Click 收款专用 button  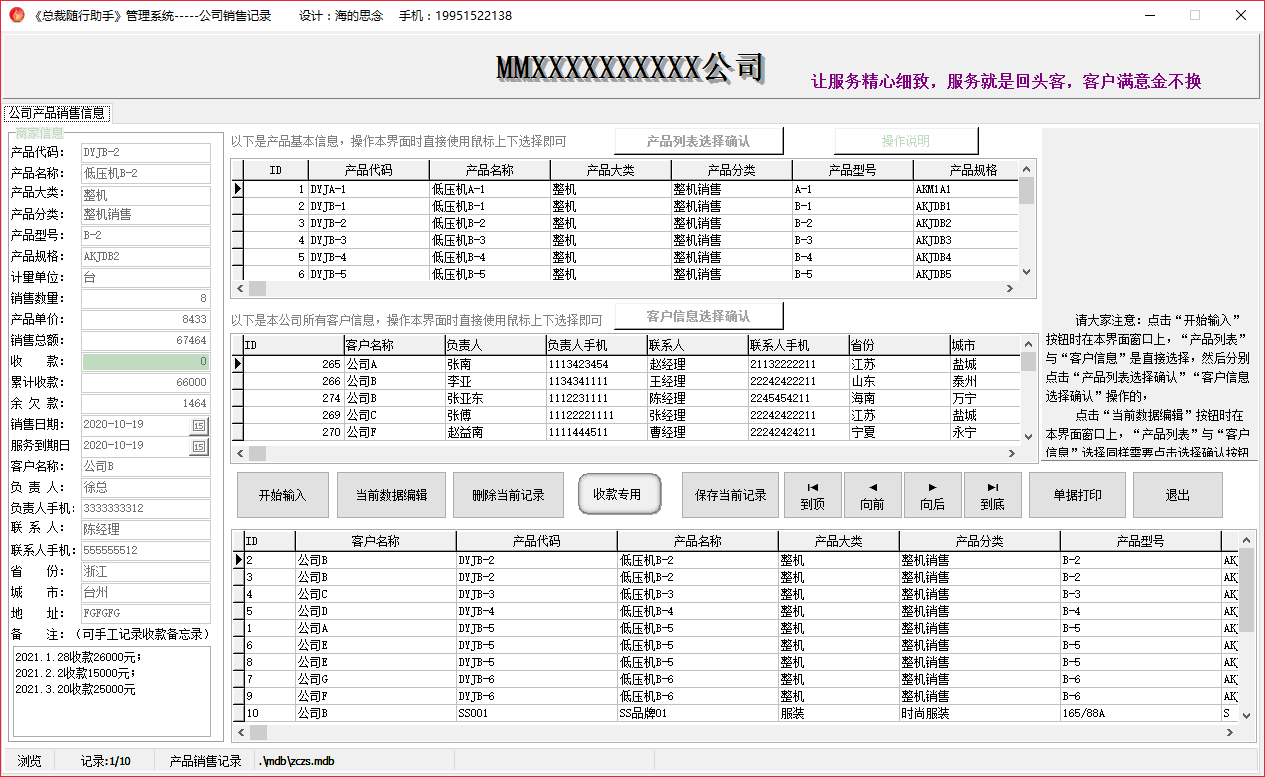pyautogui.click(x=620, y=494)
